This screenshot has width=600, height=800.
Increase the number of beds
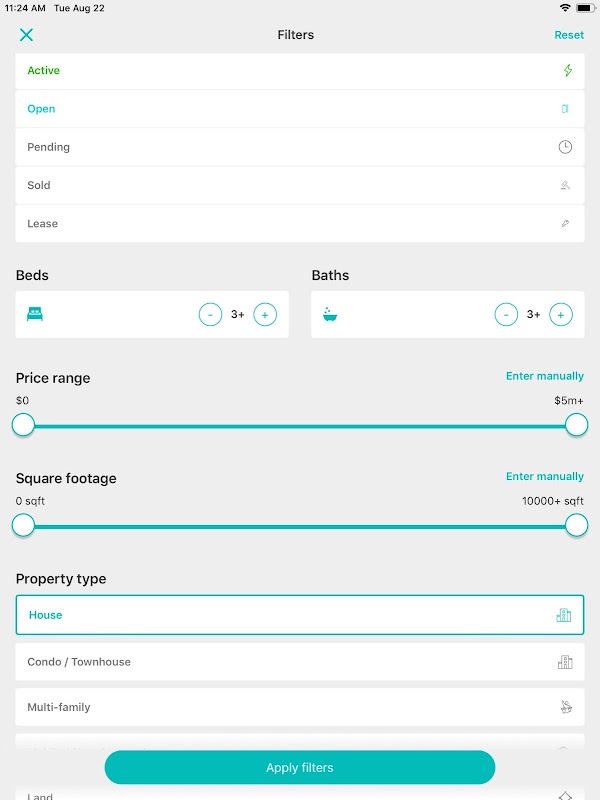265,314
